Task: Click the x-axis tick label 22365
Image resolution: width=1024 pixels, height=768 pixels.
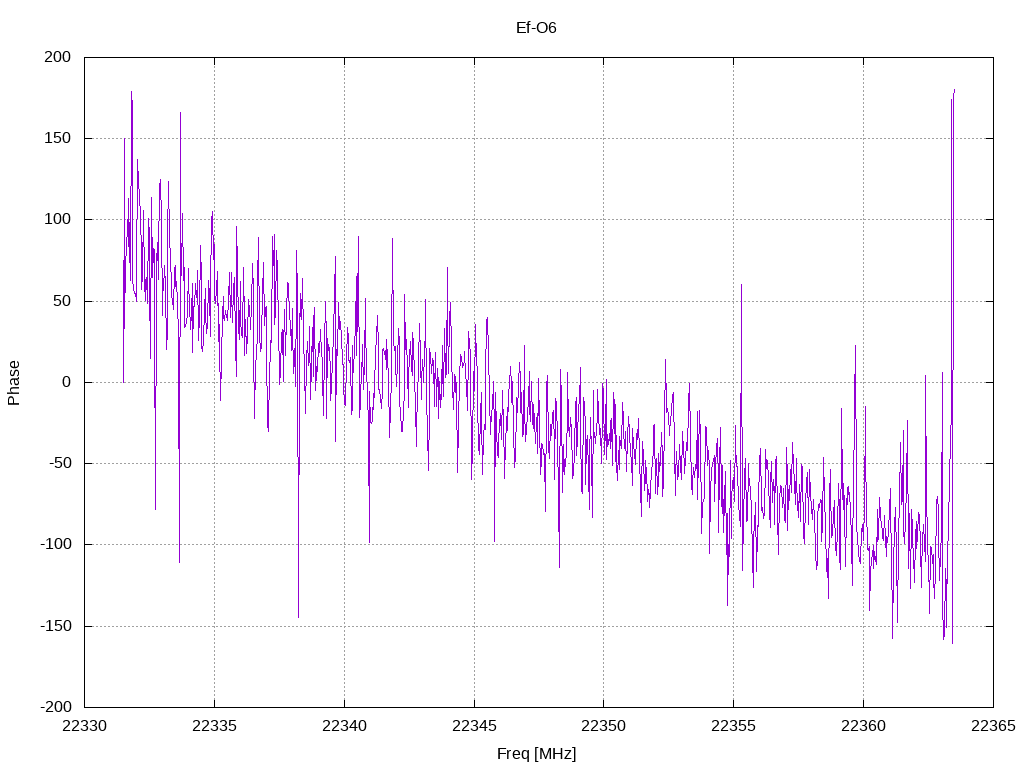Action: pos(993,726)
